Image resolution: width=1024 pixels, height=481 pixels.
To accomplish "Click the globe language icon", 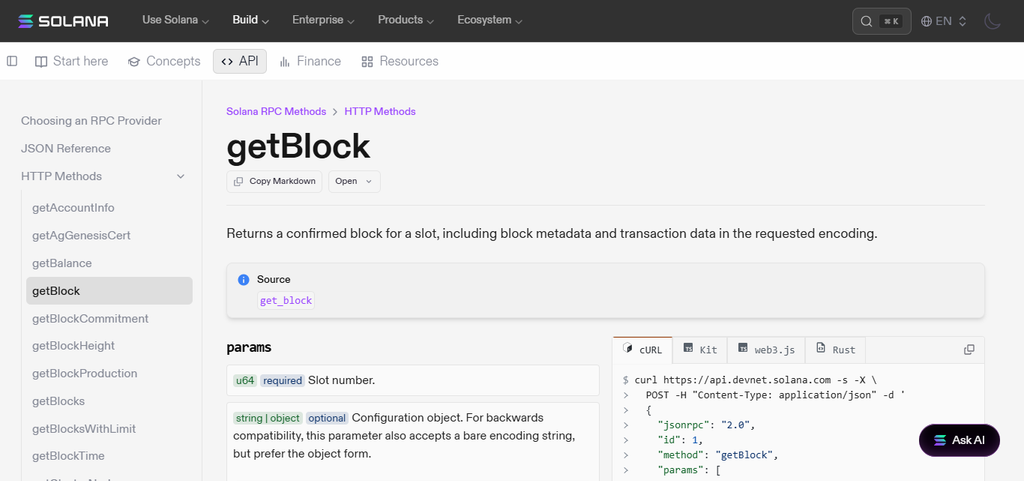I will click(926, 21).
